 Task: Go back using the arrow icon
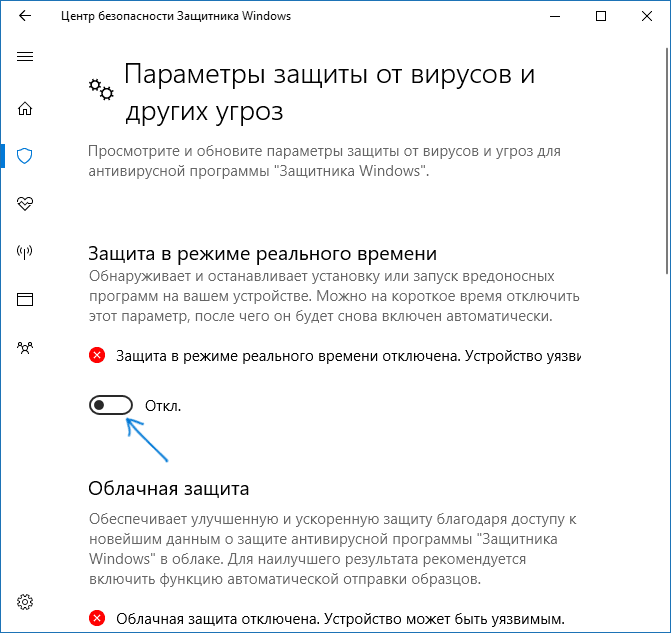coord(25,16)
